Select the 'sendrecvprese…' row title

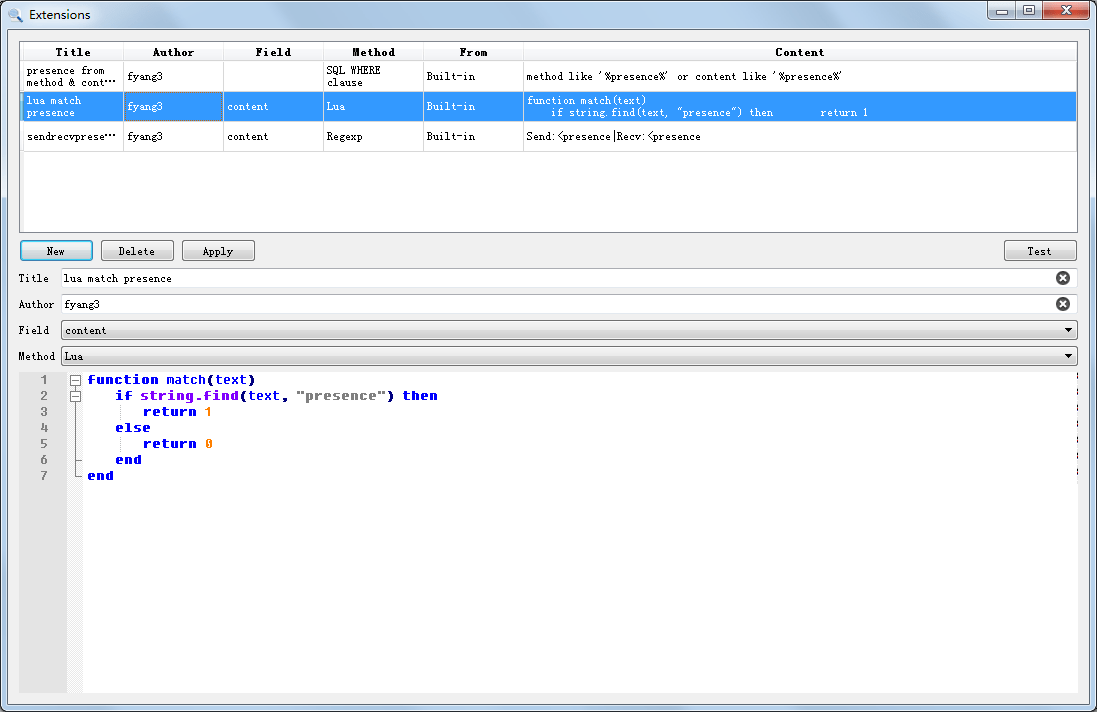pyautogui.click(x=73, y=136)
